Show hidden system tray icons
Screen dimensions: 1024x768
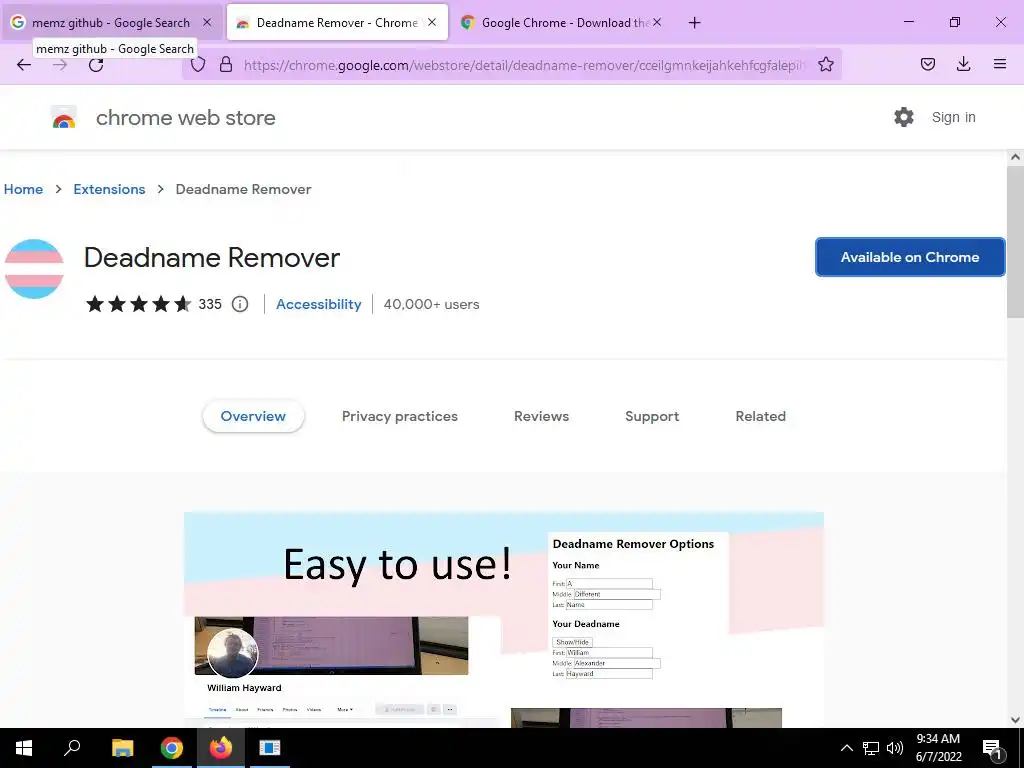click(x=846, y=748)
